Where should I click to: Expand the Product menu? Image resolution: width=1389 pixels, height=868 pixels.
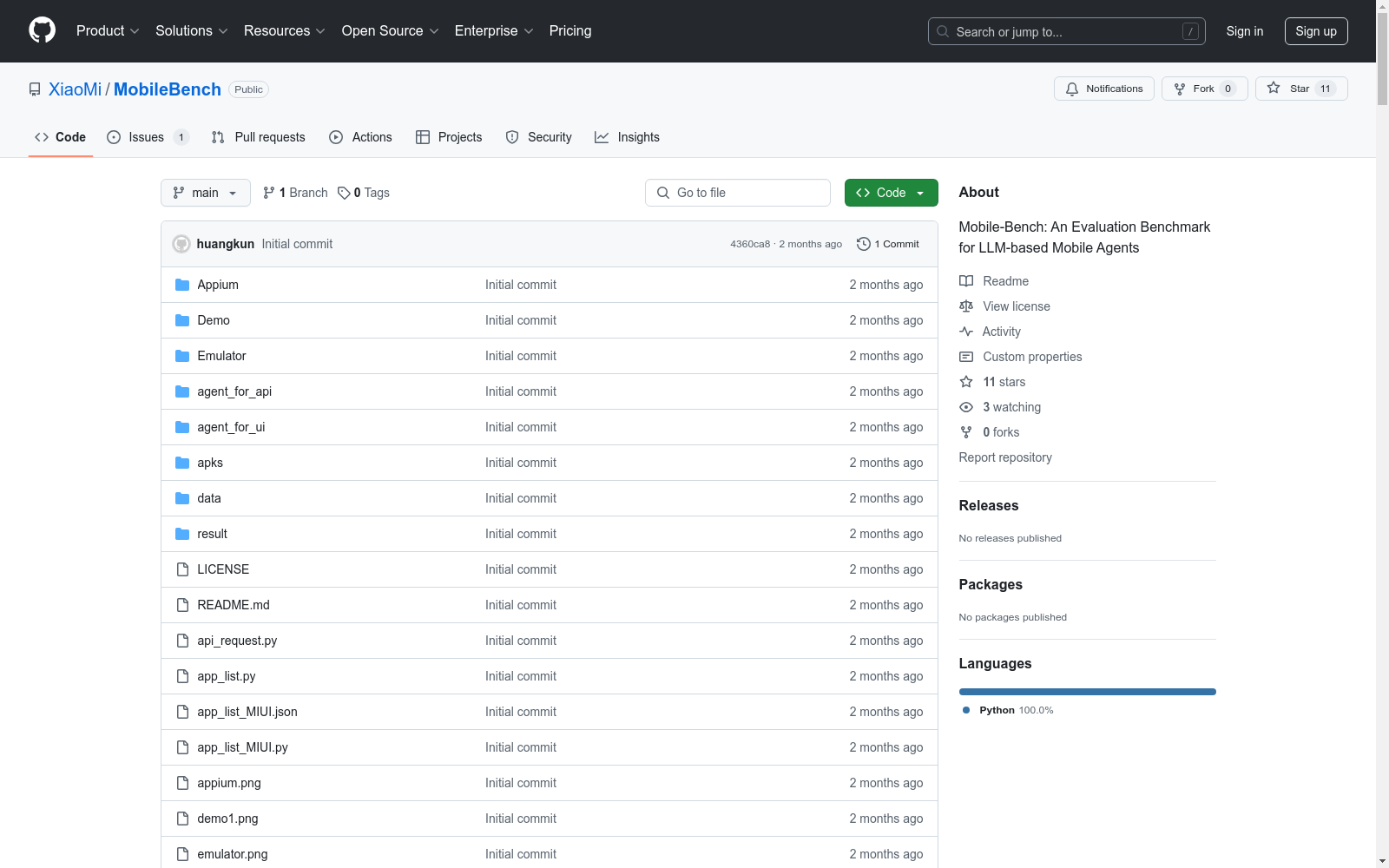click(x=108, y=30)
